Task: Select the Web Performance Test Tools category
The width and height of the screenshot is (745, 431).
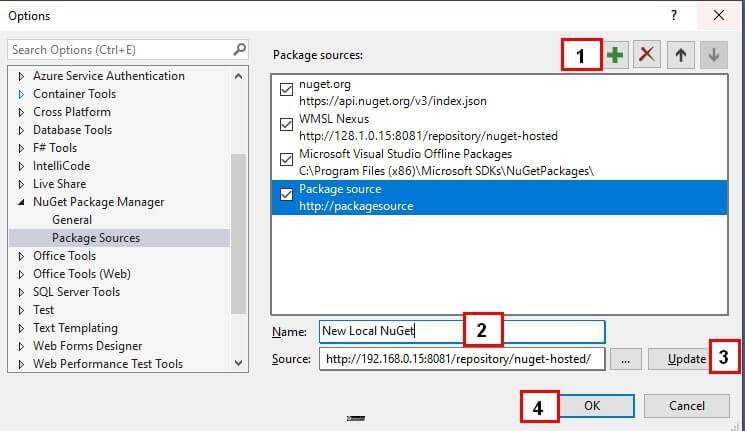Action: (x=108, y=364)
